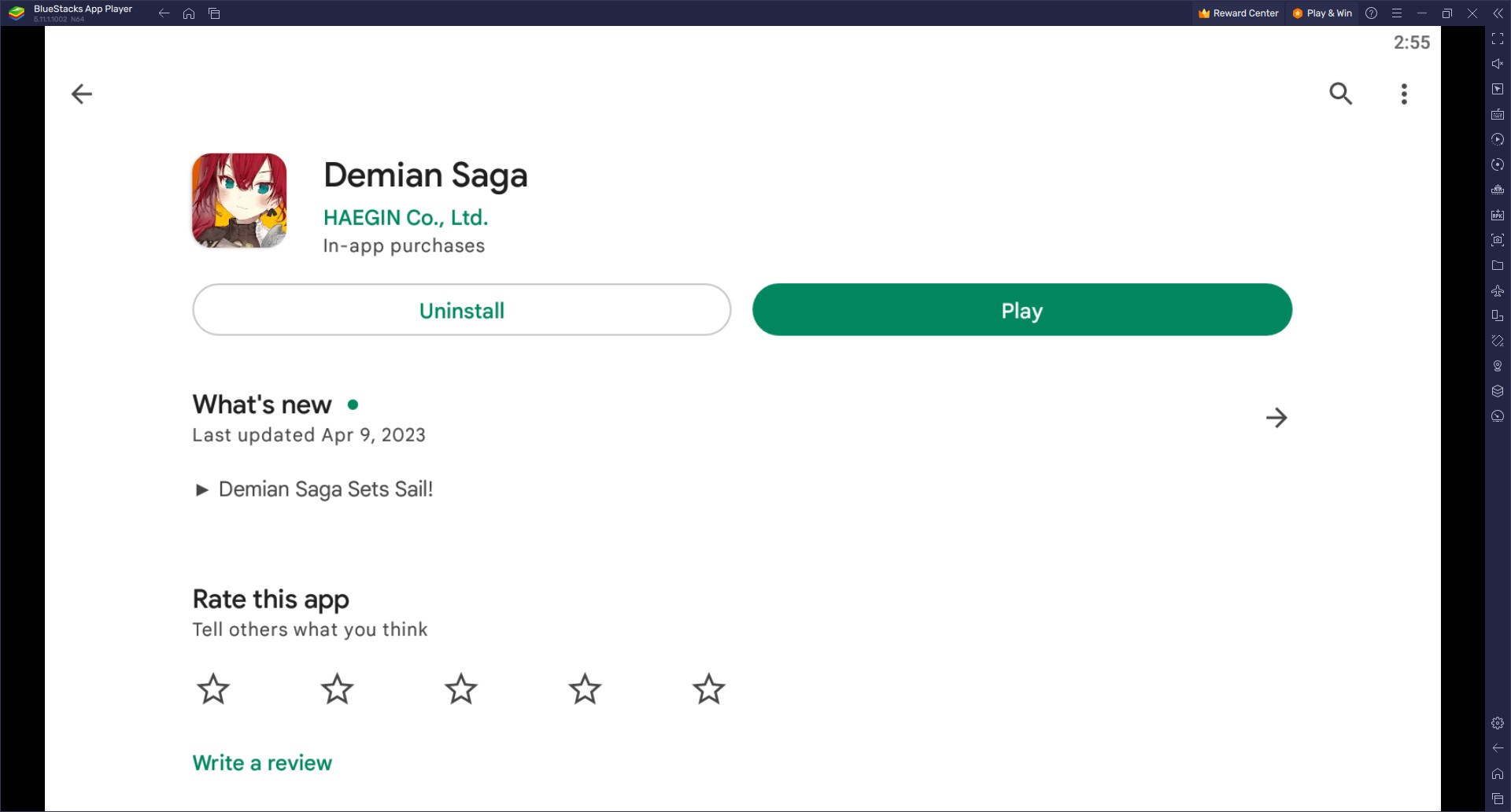Toggle full screen mode in sidebar
1511x812 pixels.
[x=1498, y=39]
